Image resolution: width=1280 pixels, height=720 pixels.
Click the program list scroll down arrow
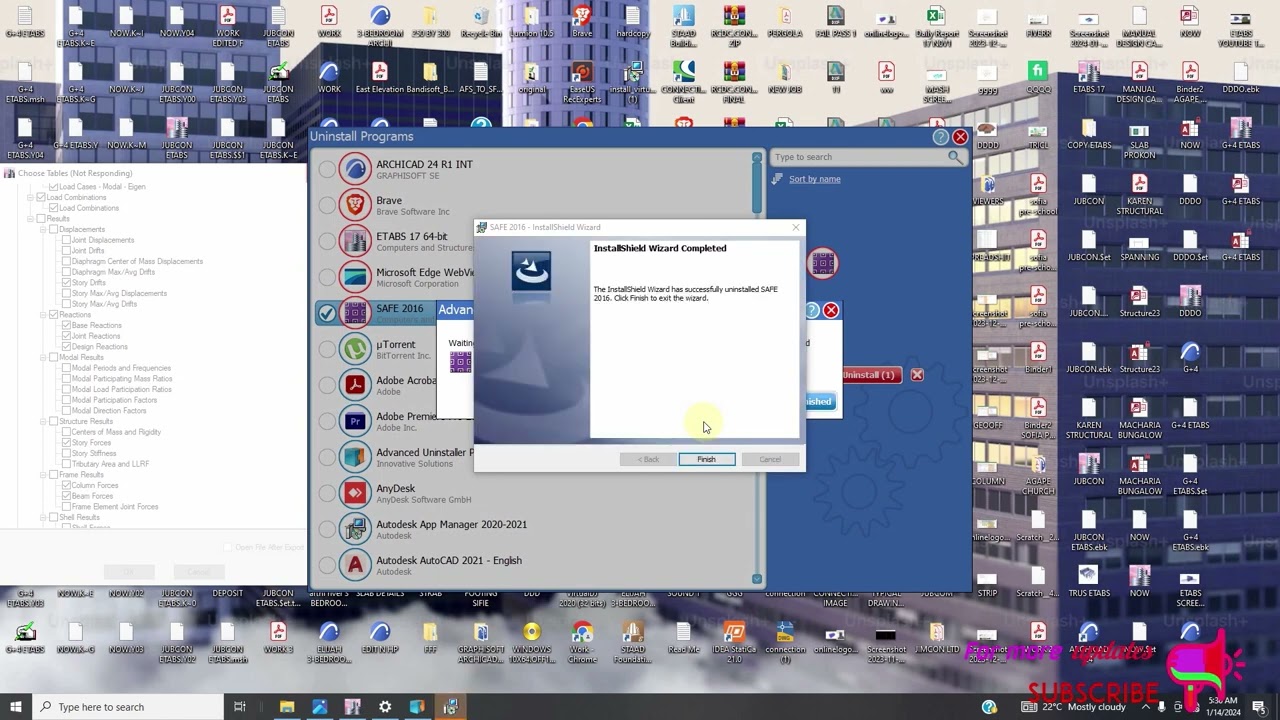[x=757, y=578]
